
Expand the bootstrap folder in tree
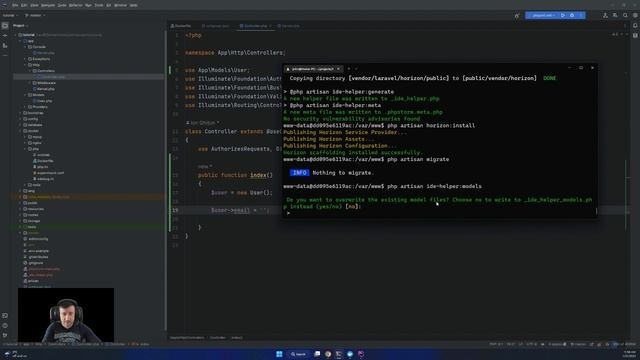[x=20, y=113]
